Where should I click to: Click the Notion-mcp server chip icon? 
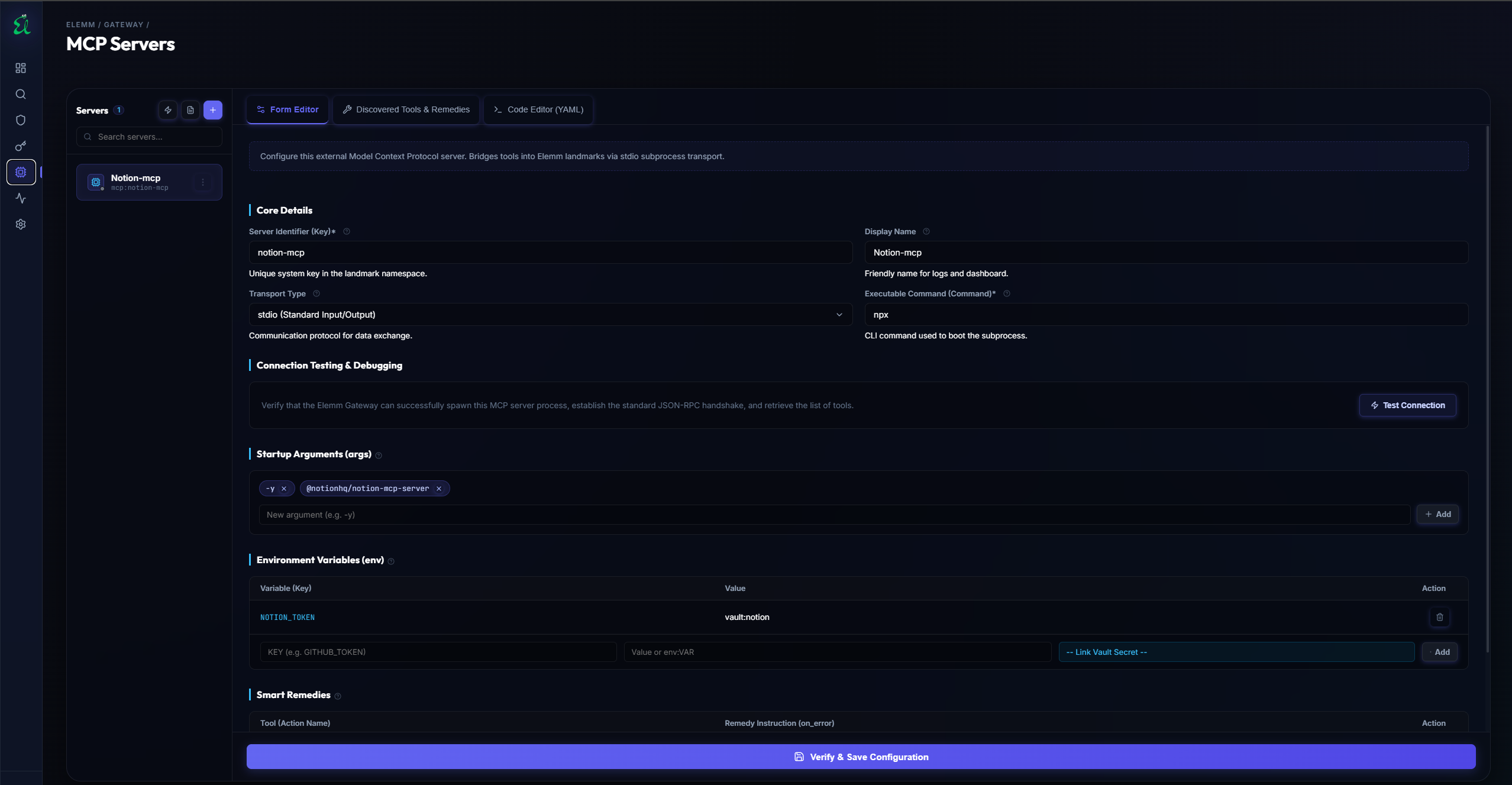(96, 182)
